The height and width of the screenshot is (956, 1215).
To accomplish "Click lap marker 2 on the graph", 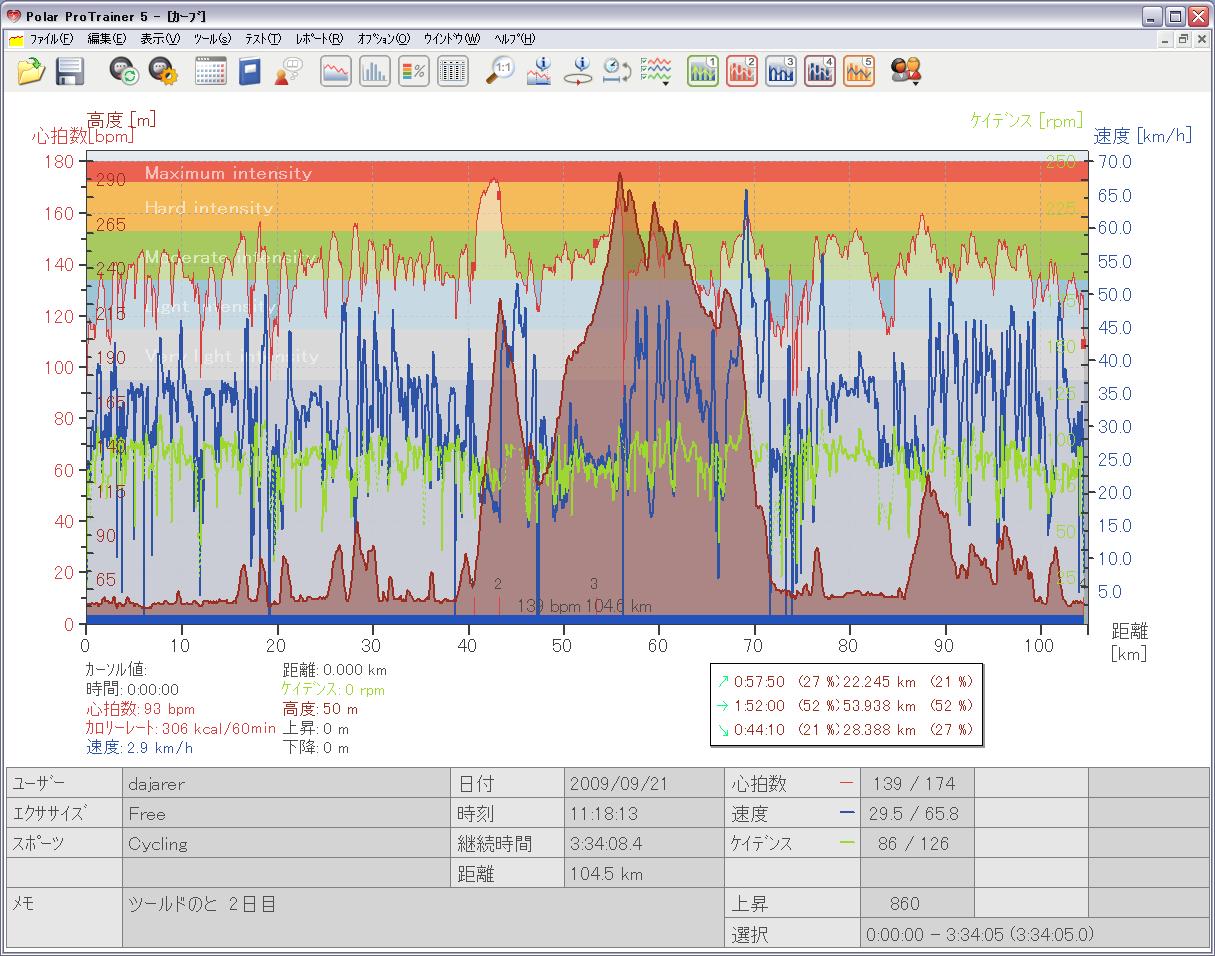I will [x=498, y=583].
